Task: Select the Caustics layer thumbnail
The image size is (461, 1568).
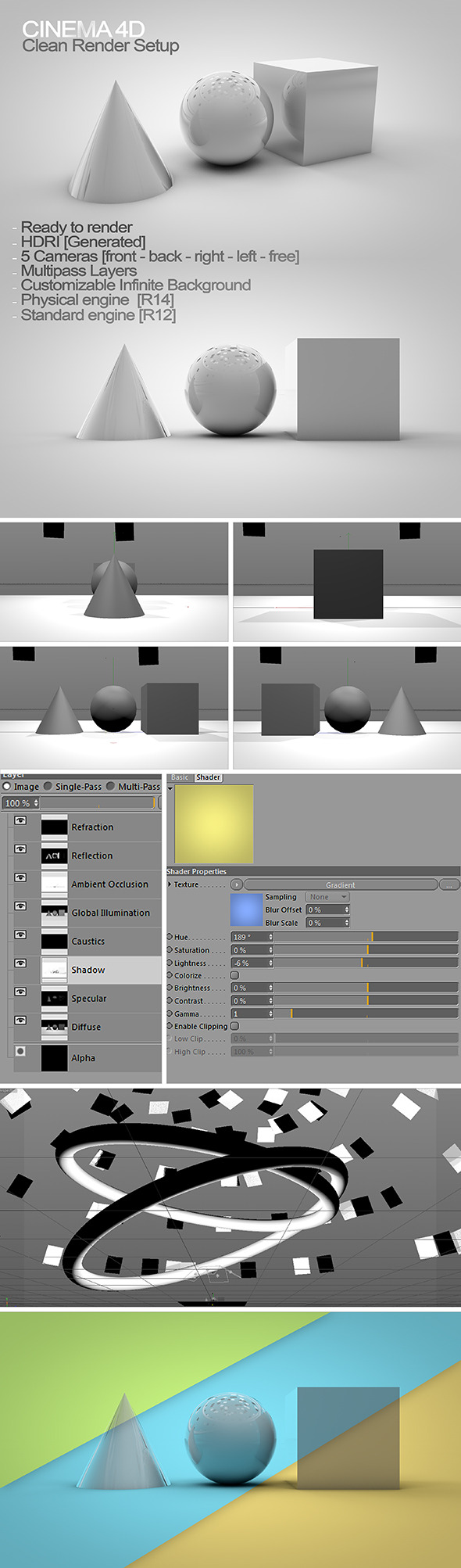Action: (x=54, y=941)
